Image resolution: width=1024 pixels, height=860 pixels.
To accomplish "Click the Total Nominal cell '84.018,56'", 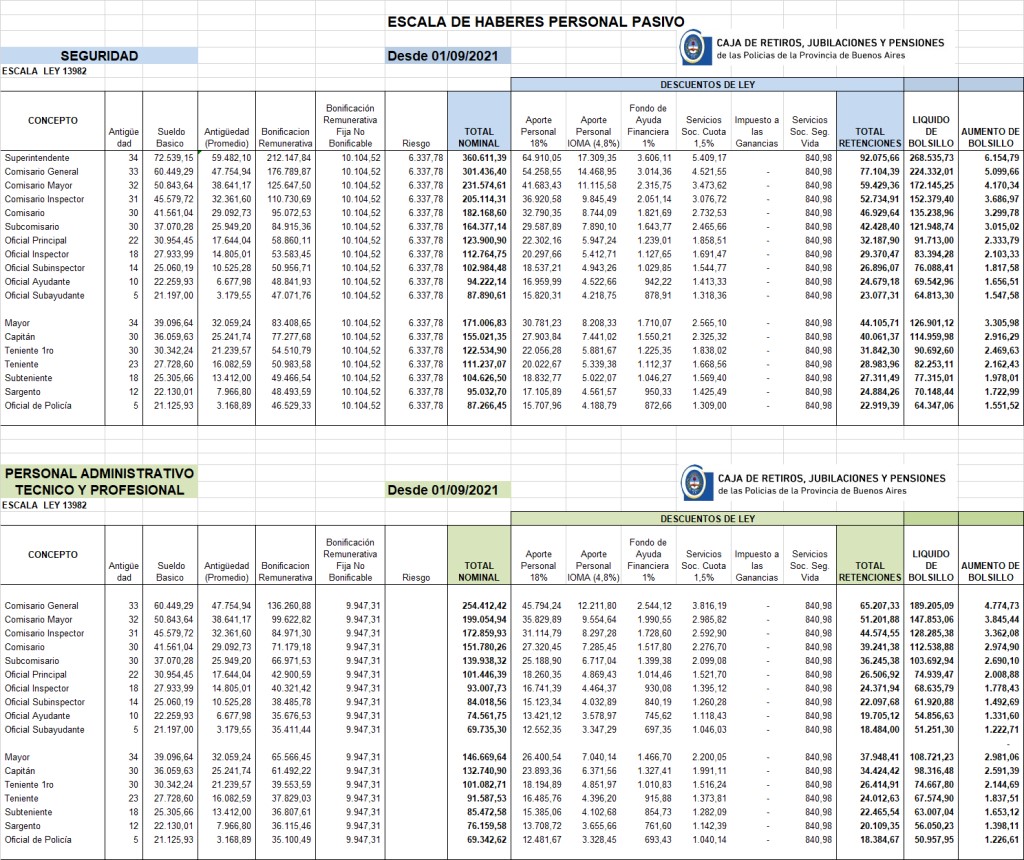I will pyautogui.click(x=487, y=702).
